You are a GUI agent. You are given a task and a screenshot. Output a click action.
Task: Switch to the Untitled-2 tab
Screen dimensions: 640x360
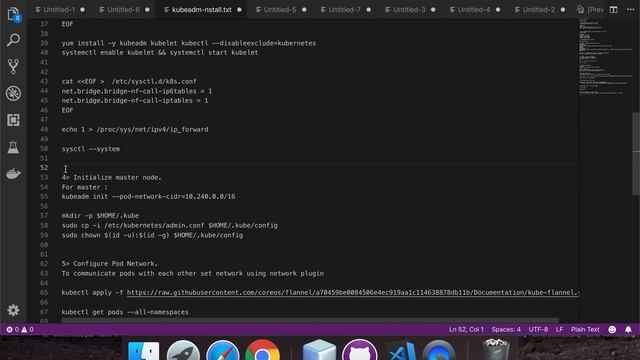coord(538,9)
